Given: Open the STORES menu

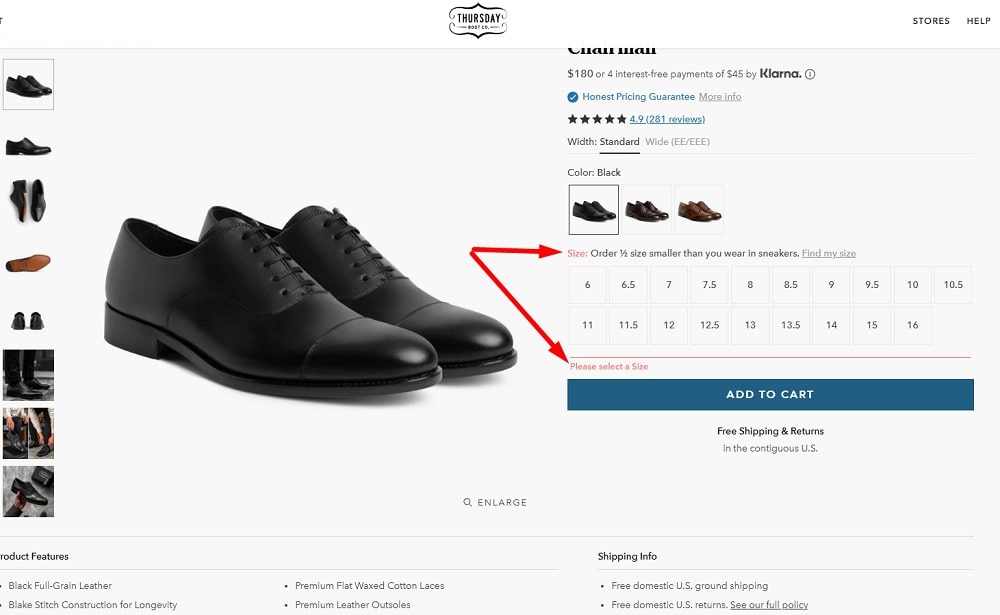Looking at the screenshot, I should [931, 20].
